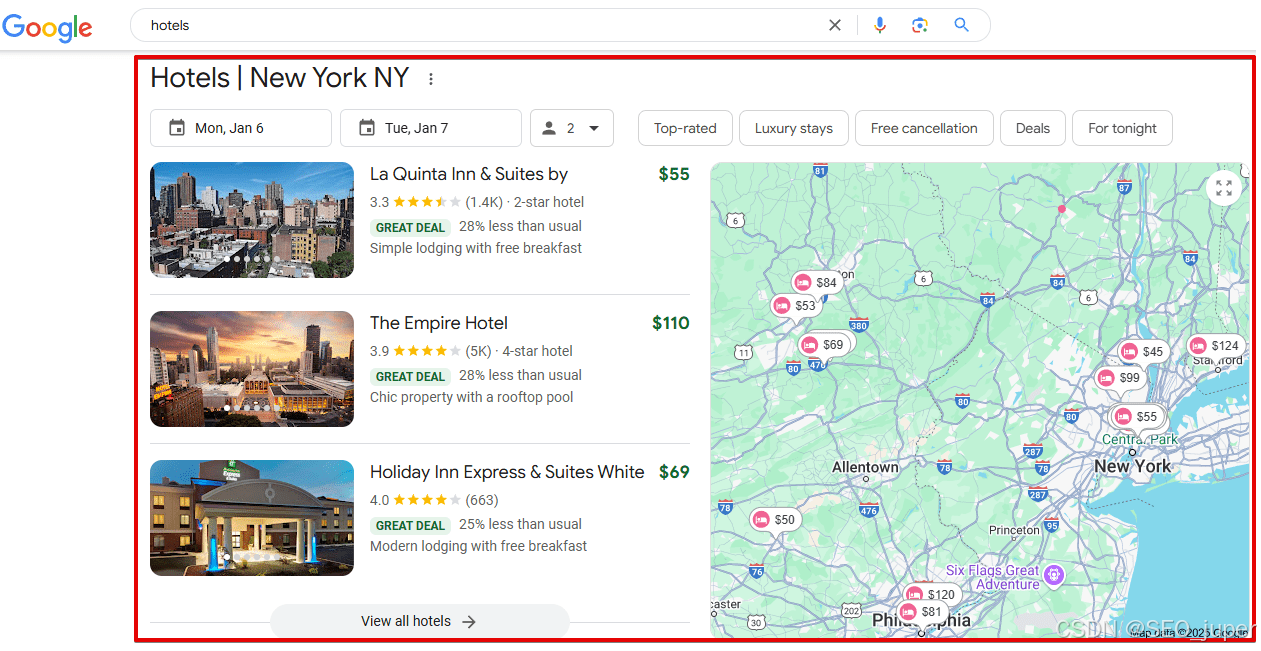
Task: Open La Quinta Inn & Suites listing title
Action: [469, 174]
